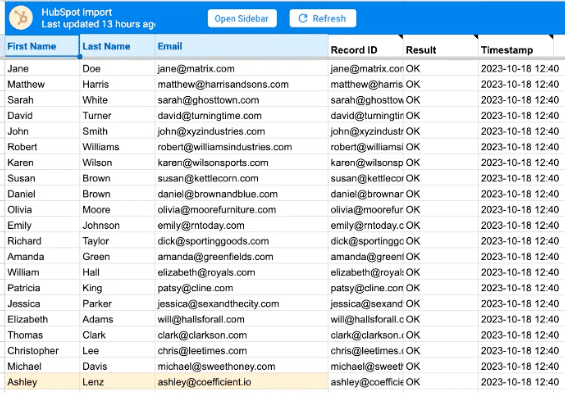
Task: Select email cell michael@sweethoney.com
Action: [241, 366]
